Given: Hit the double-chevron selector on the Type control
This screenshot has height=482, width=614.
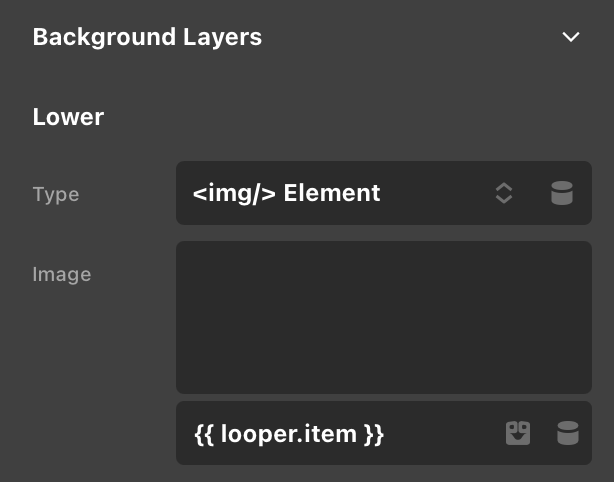Looking at the screenshot, I should coord(504,193).
